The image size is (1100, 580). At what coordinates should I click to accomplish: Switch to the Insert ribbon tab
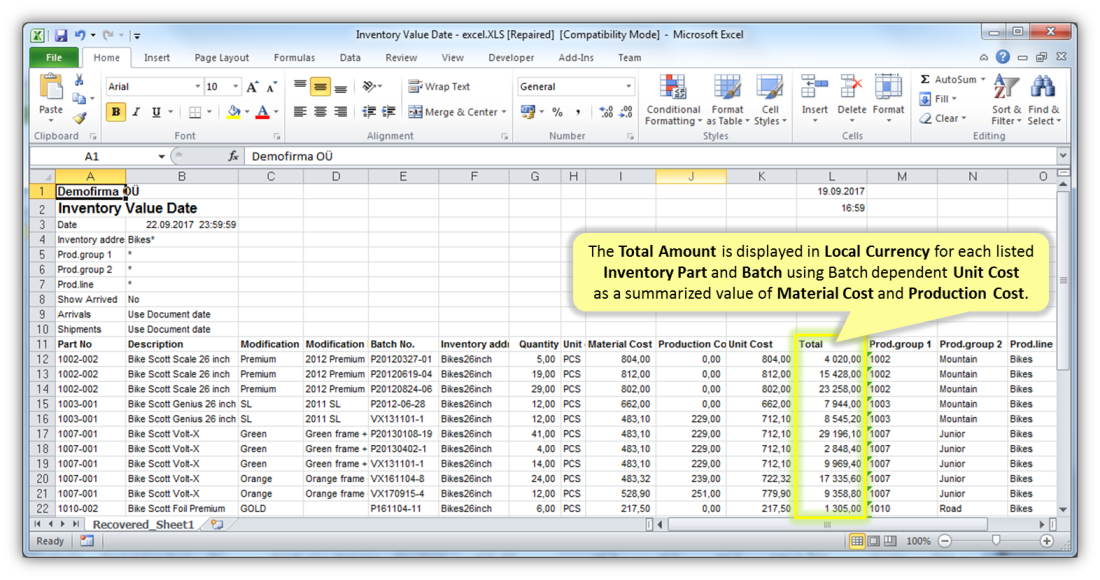[156, 58]
